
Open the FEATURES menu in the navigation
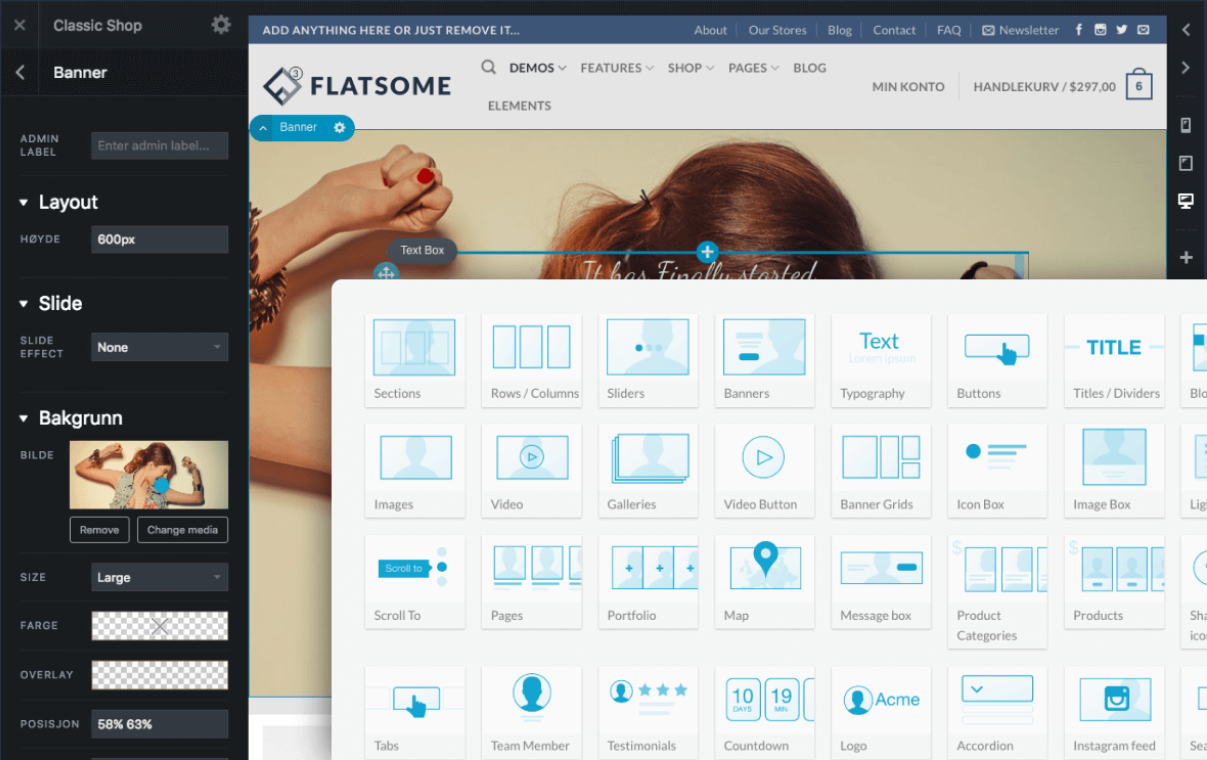click(611, 68)
